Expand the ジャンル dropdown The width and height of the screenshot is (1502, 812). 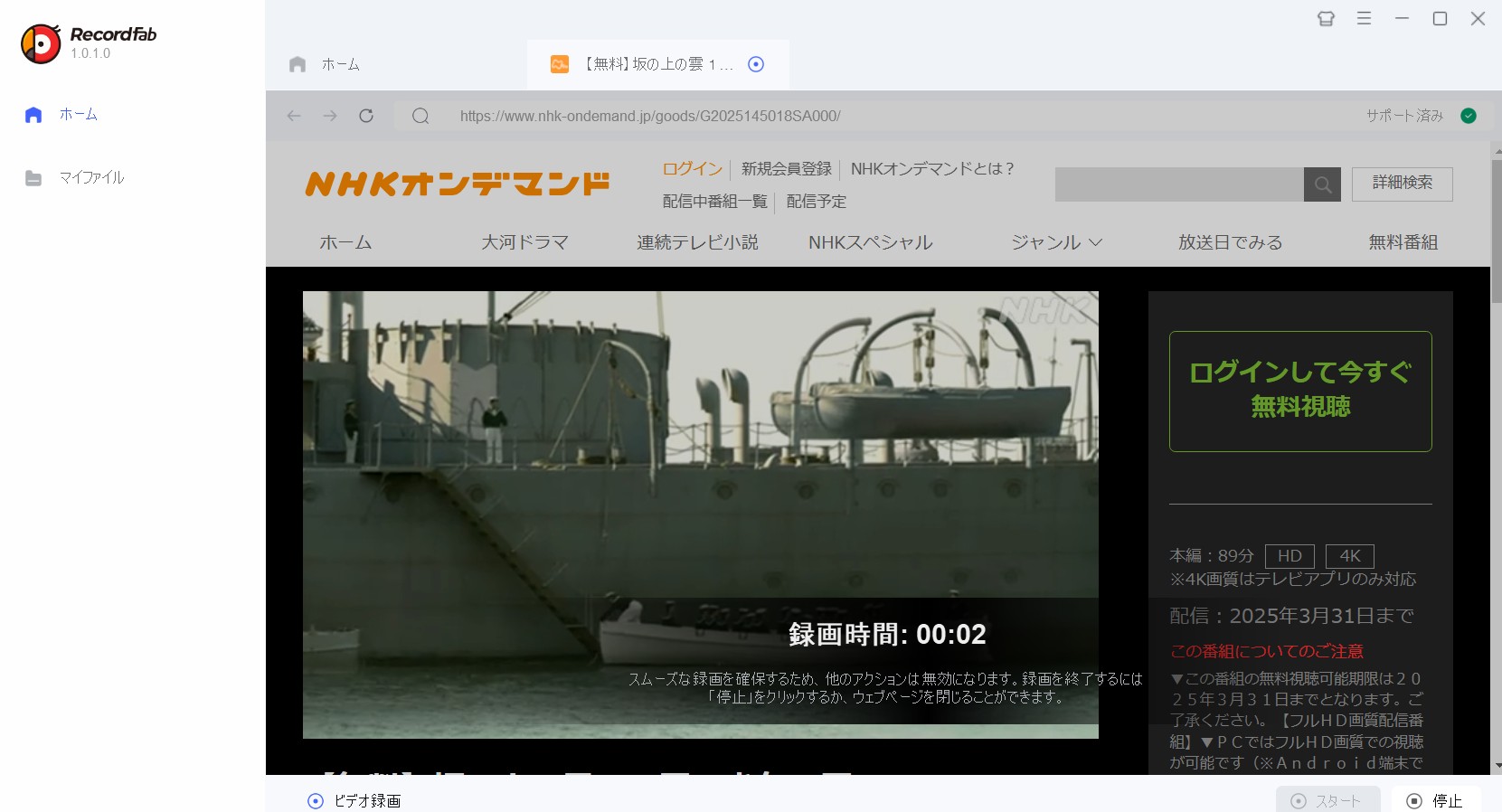tap(1056, 242)
